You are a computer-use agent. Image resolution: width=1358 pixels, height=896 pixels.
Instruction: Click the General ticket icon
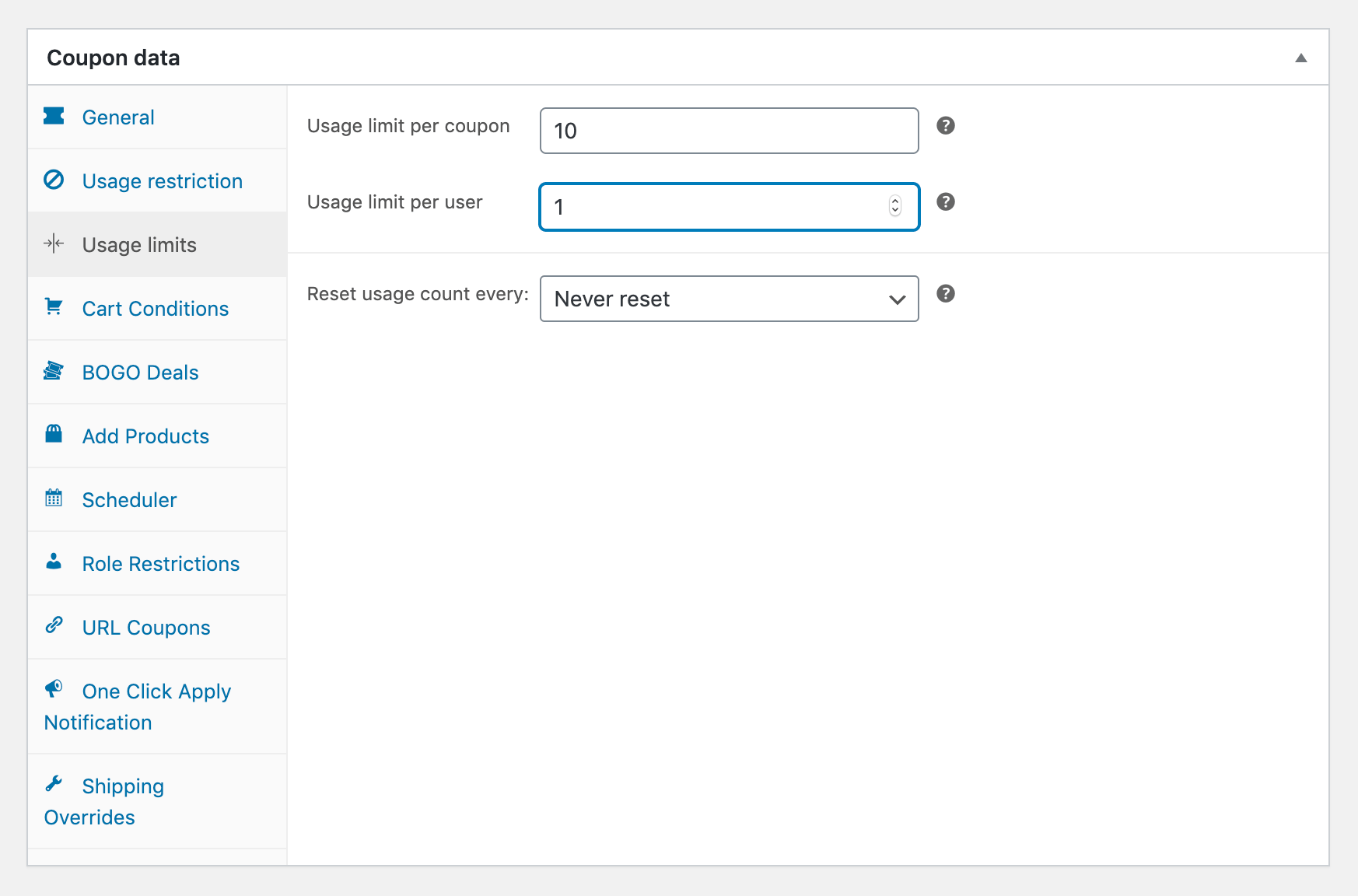click(x=54, y=116)
